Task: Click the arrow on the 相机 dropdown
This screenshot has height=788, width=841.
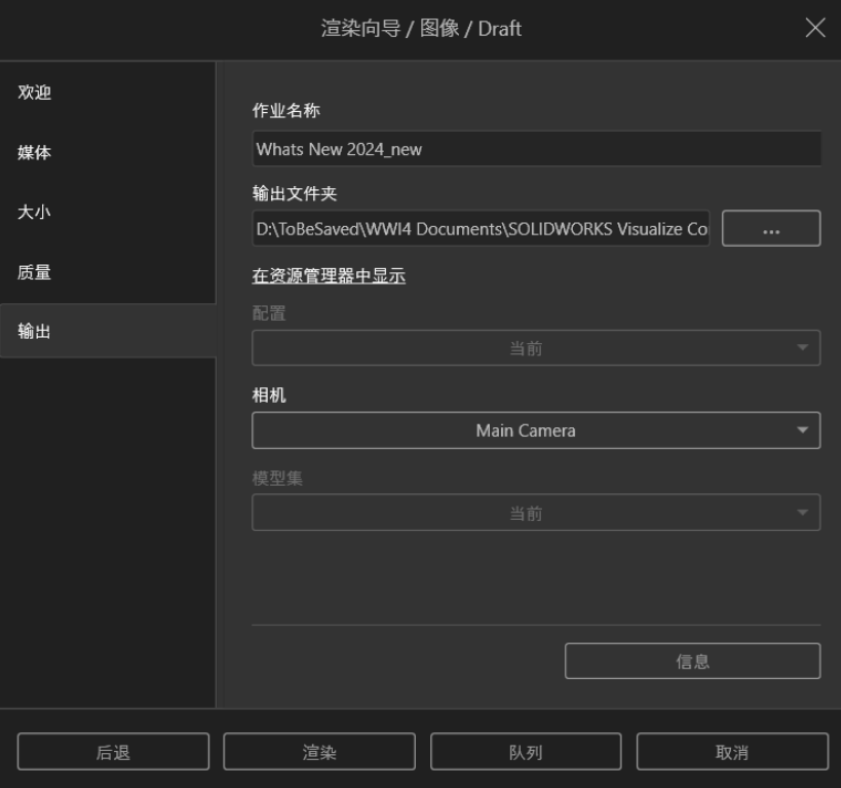Action: point(802,431)
